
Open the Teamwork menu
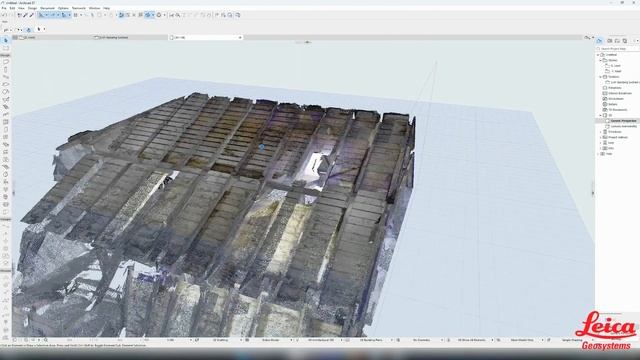tap(79, 8)
